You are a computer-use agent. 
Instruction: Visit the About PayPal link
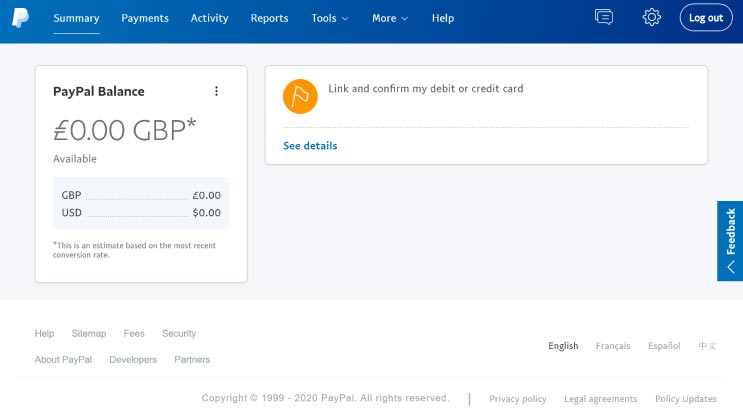(x=63, y=360)
